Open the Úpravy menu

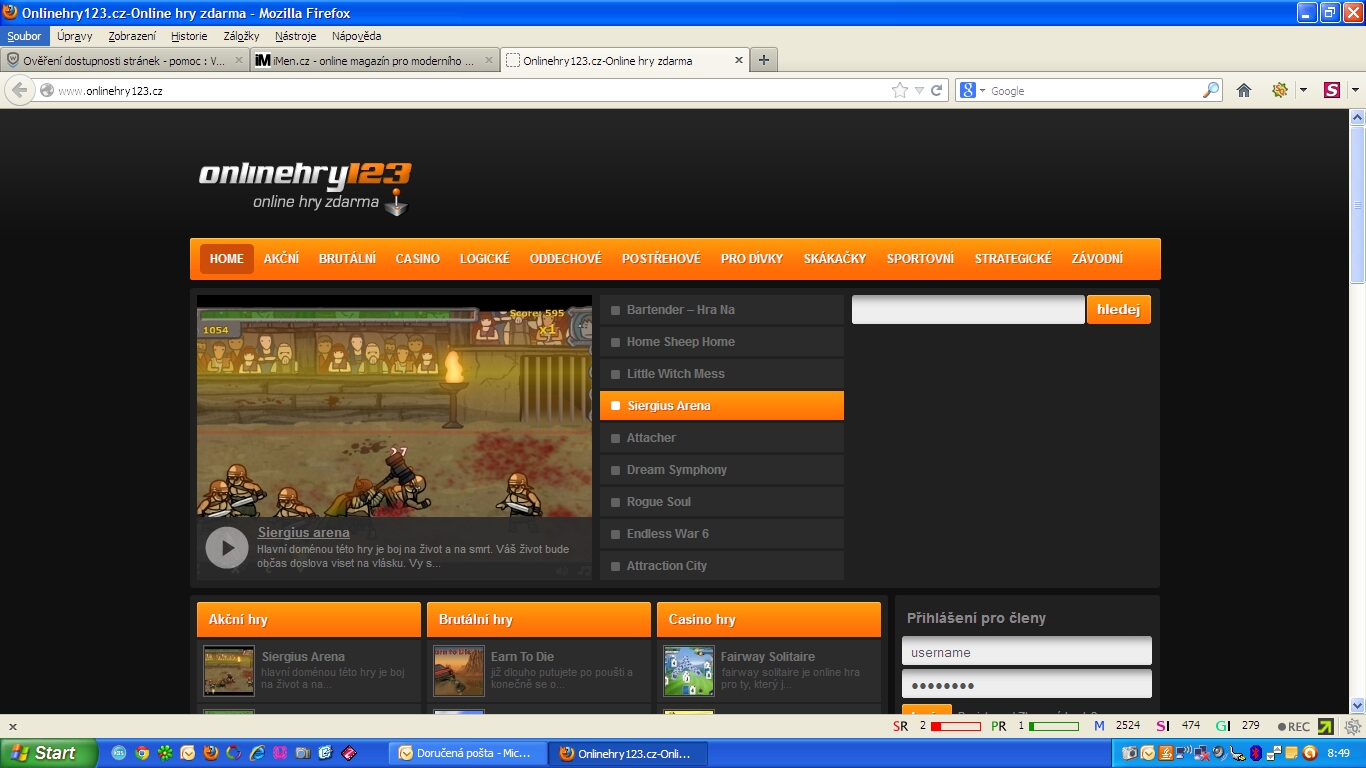(75, 36)
